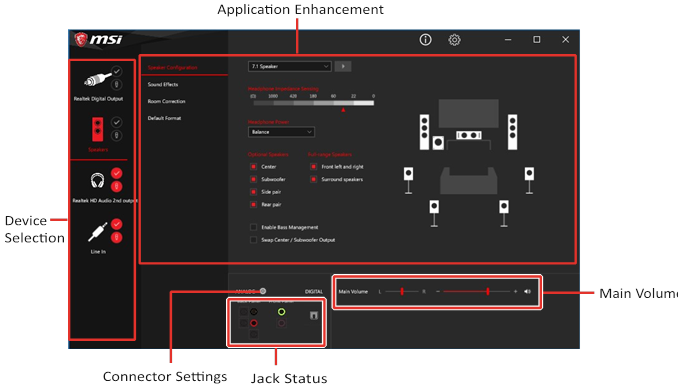Click microphone icon under Realtek Digital Output
This screenshot has height=388, width=678.
[x=116, y=85]
